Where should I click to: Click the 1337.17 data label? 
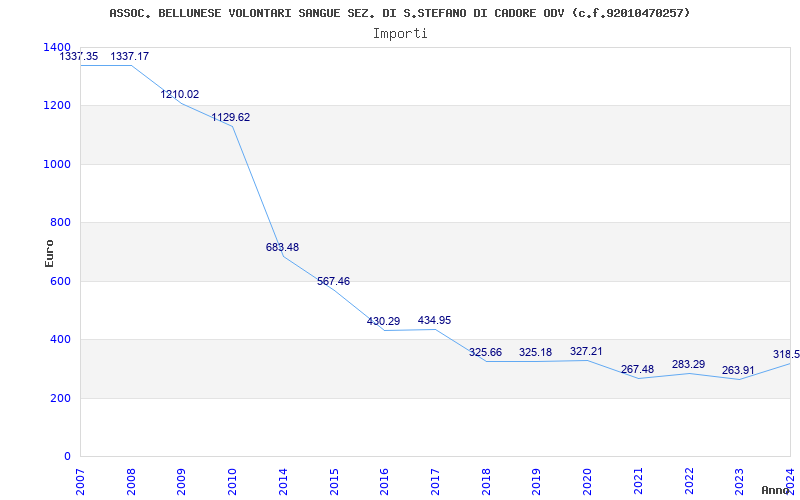(x=130, y=56)
